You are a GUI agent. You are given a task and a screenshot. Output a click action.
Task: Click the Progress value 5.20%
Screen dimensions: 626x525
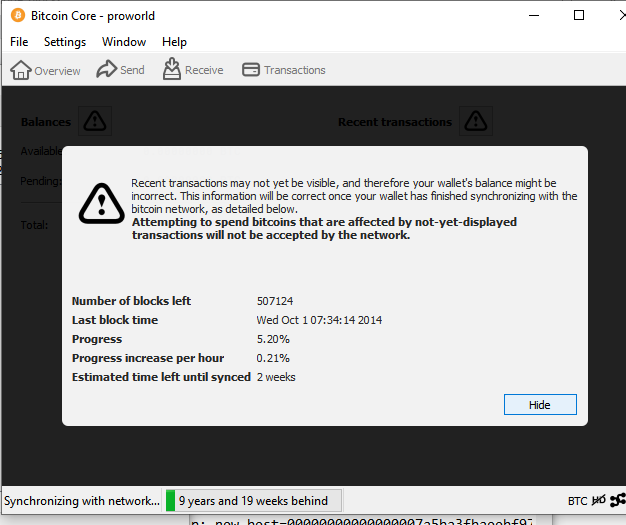[273, 339]
